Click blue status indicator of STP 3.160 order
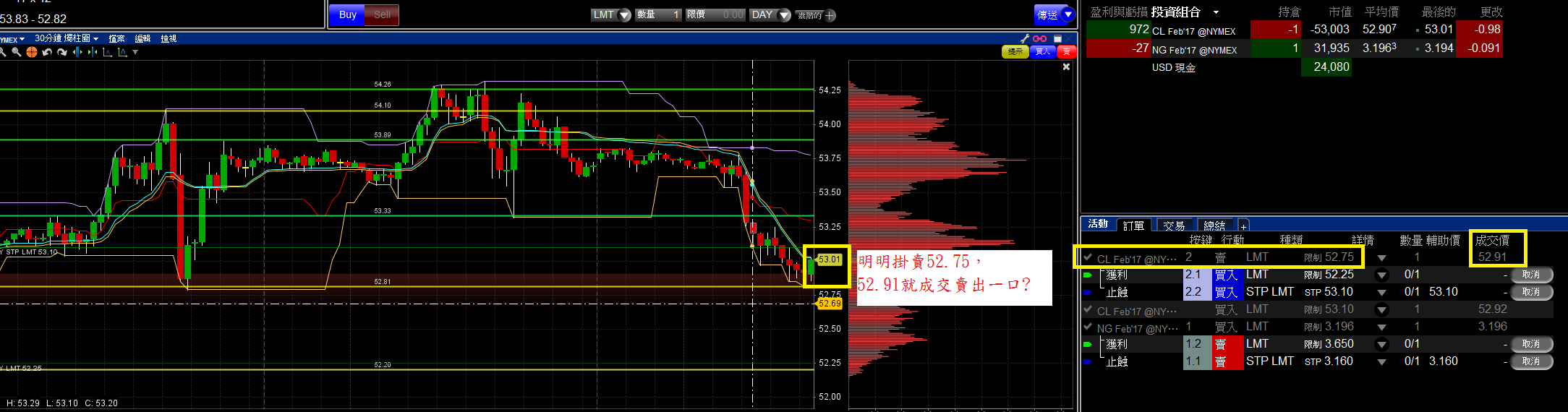The width and height of the screenshot is (1568, 412). coord(1087,362)
